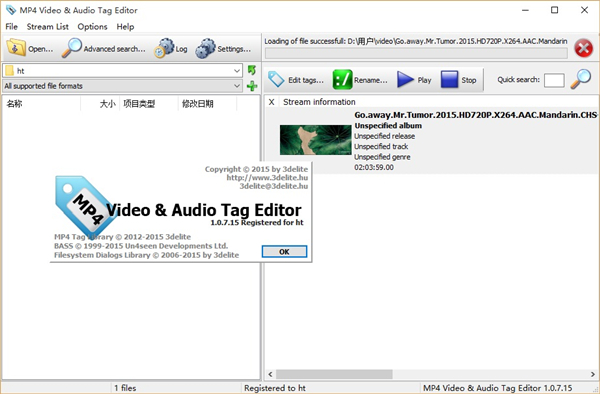Image resolution: width=600 pixels, height=394 pixels.
Task: Click the Stream information header label
Action: tap(319, 102)
